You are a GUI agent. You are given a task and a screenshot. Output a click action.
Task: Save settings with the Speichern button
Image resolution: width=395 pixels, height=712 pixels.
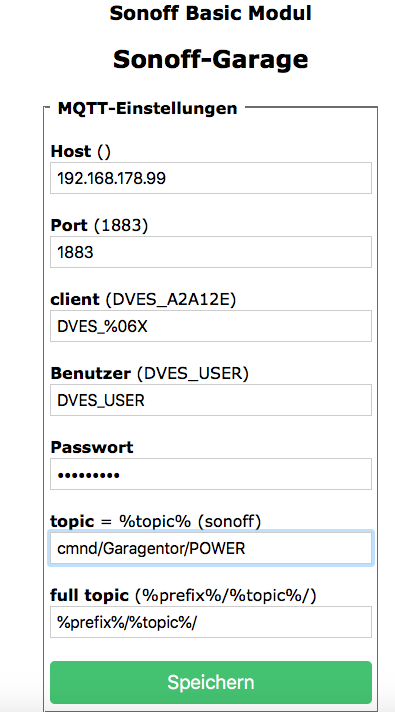point(211,682)
